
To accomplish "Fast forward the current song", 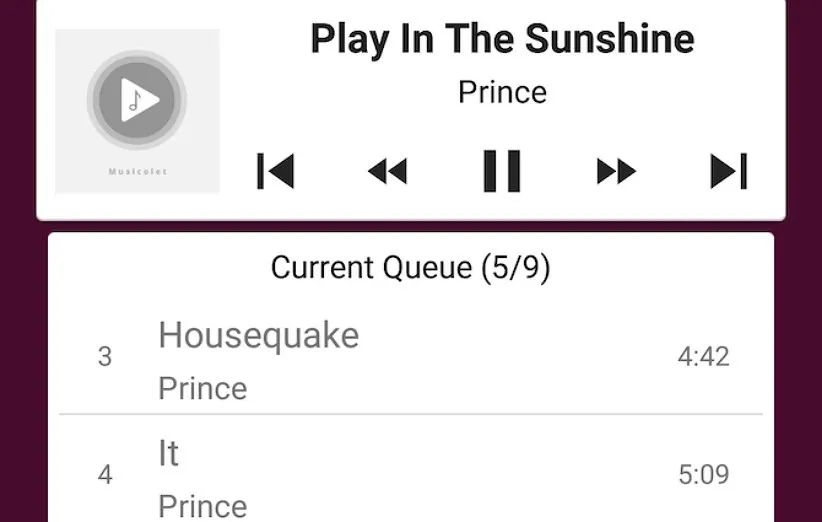I will coord(616,172).
